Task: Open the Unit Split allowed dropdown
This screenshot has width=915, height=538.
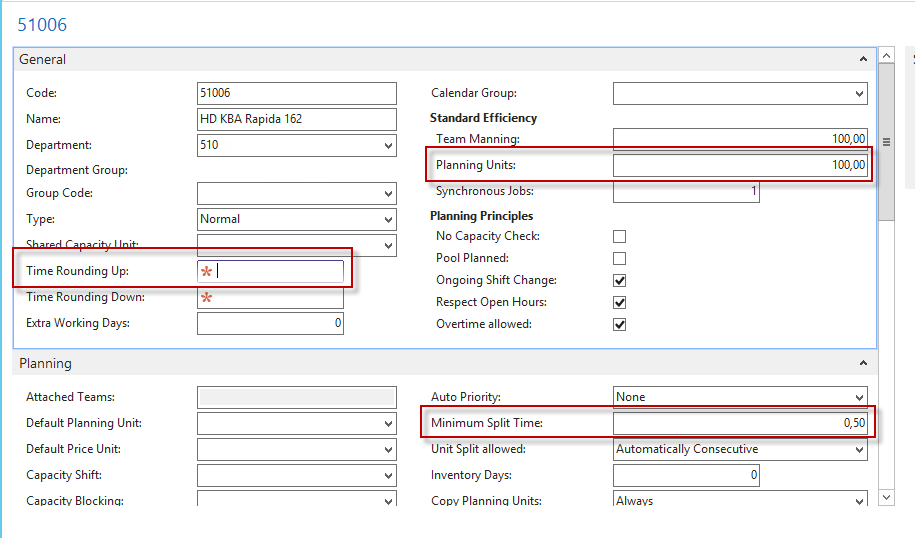Action: point(859,449)
